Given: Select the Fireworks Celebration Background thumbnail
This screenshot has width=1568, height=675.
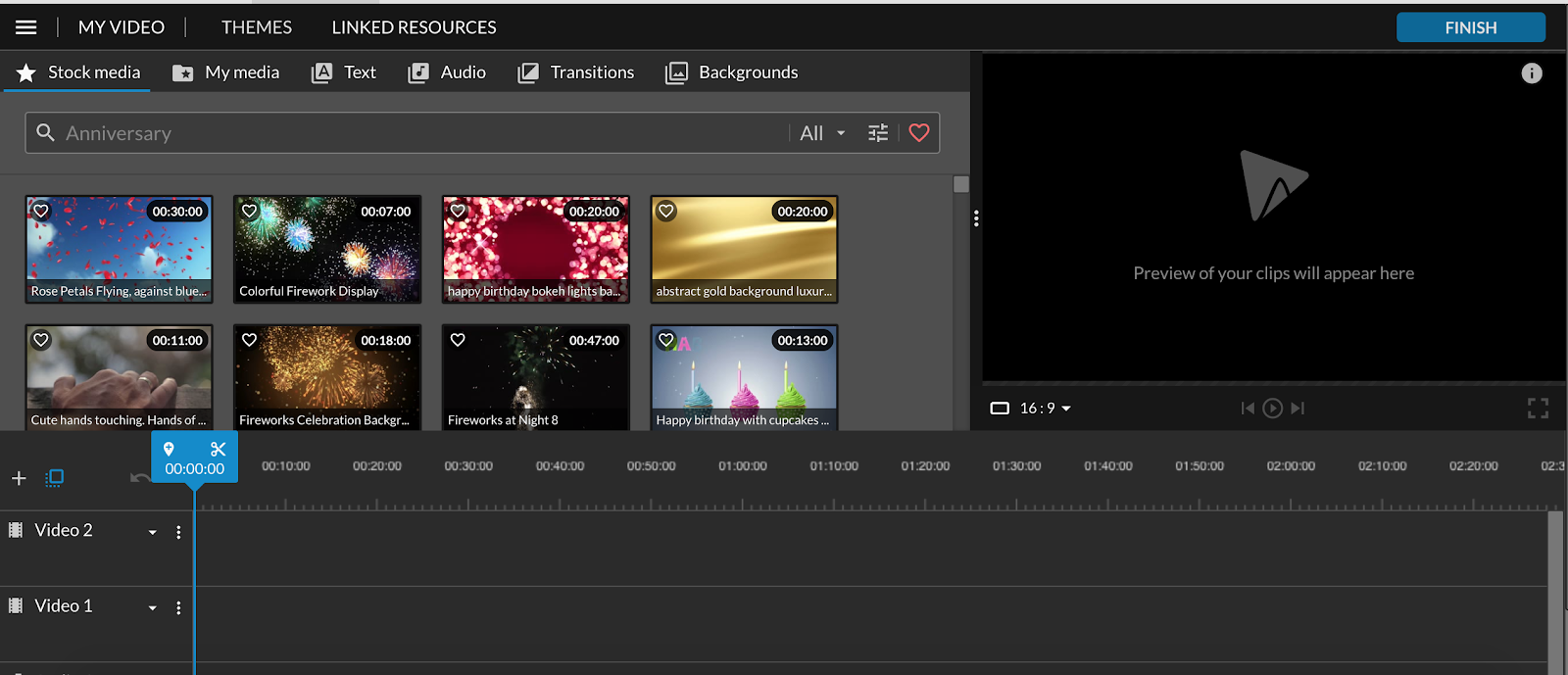Looking at the screenshot, I should [x=327, y=377].
